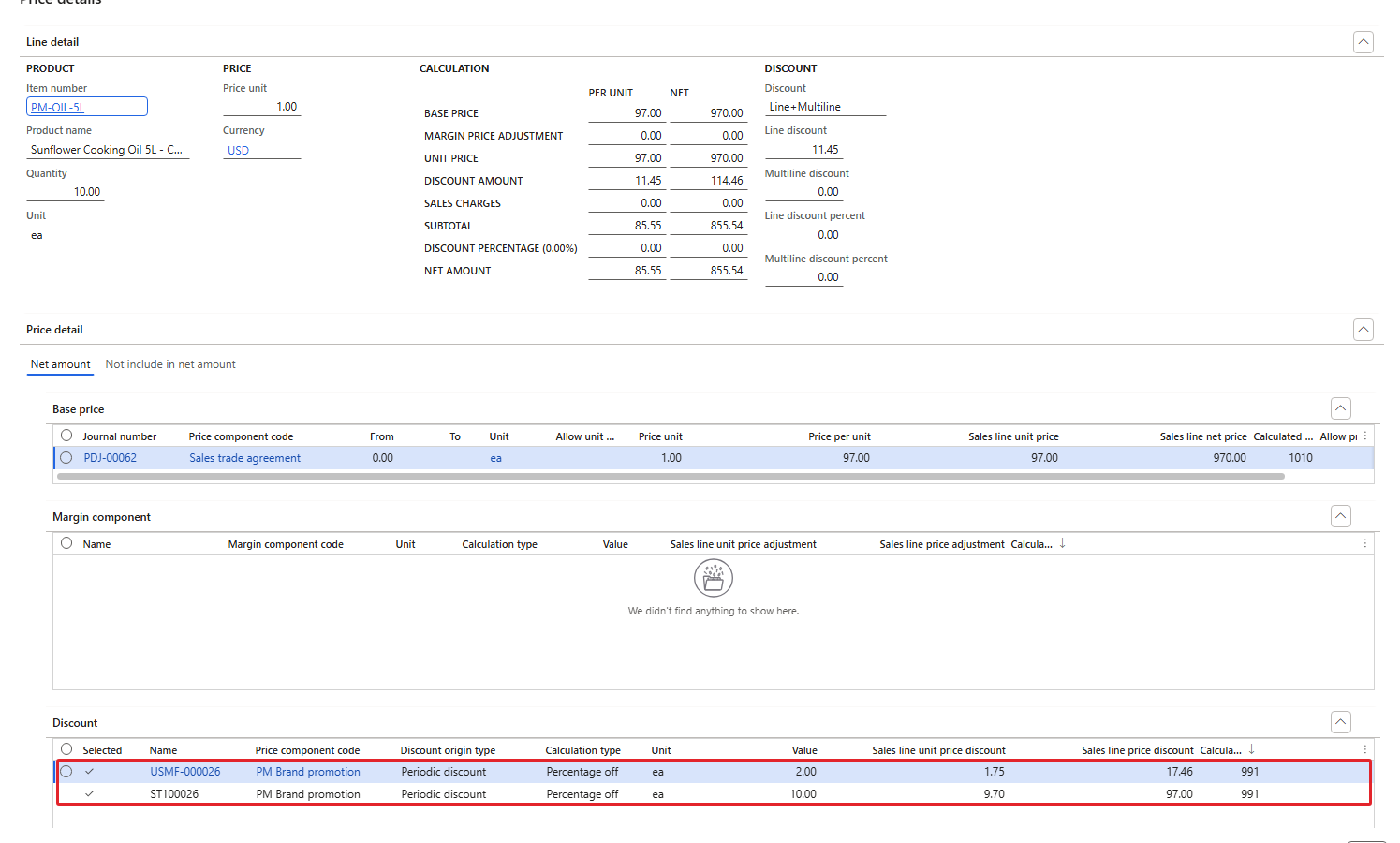
Task: Click the Quantity field showing 10.00
Action: tap(66, 192)
